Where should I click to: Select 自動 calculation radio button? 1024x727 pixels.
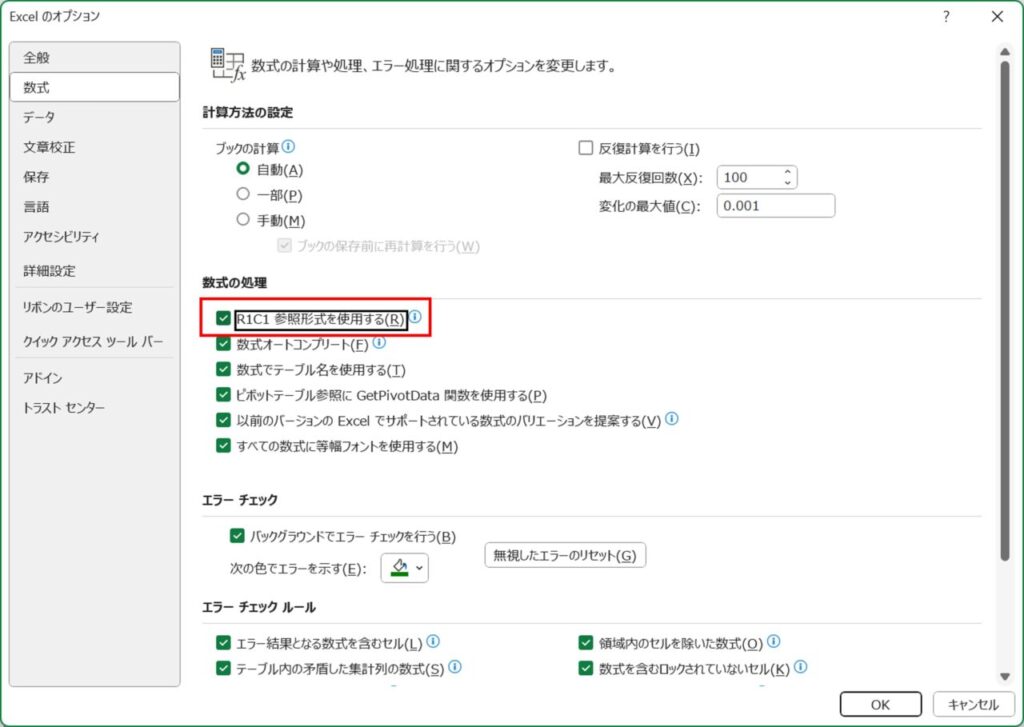pyautogui.click(x=243, y=169)
